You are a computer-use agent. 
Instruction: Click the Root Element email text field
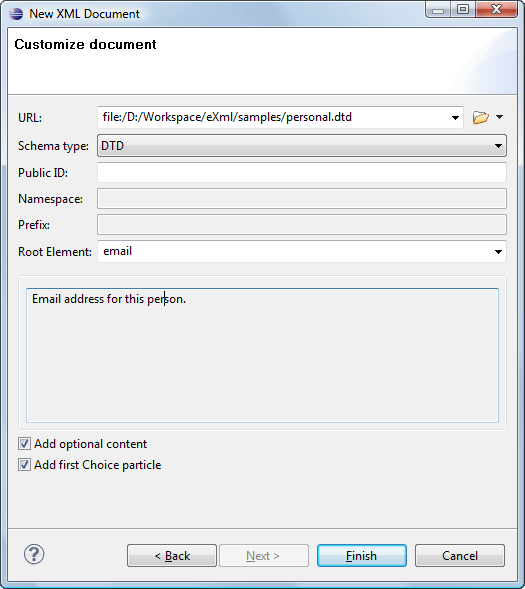point(295,251)
